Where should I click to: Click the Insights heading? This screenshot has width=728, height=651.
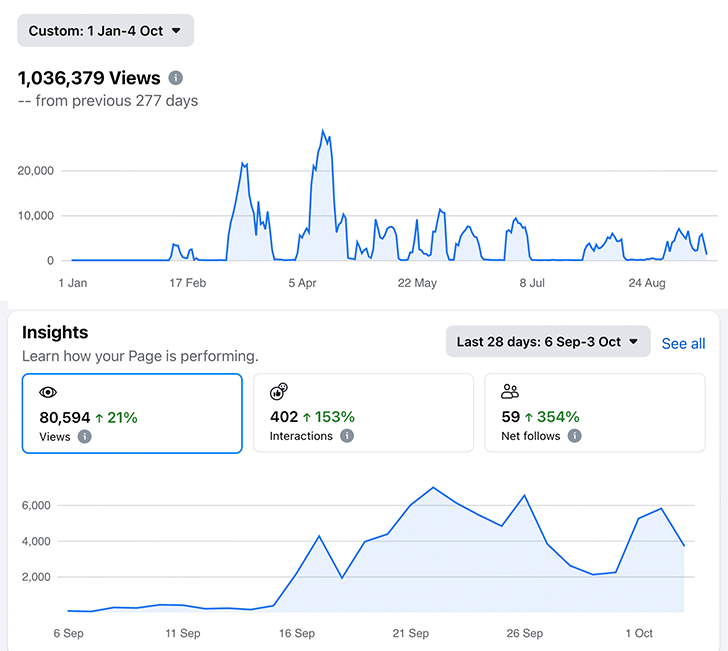click(55, 332)
